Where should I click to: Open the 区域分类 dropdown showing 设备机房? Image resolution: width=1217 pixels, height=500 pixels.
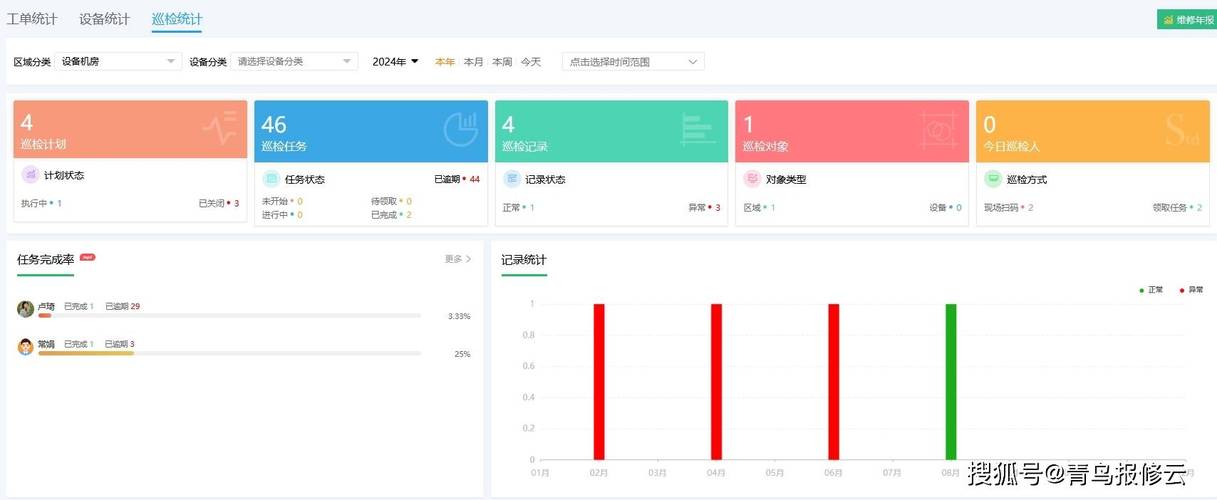(118, 61)
